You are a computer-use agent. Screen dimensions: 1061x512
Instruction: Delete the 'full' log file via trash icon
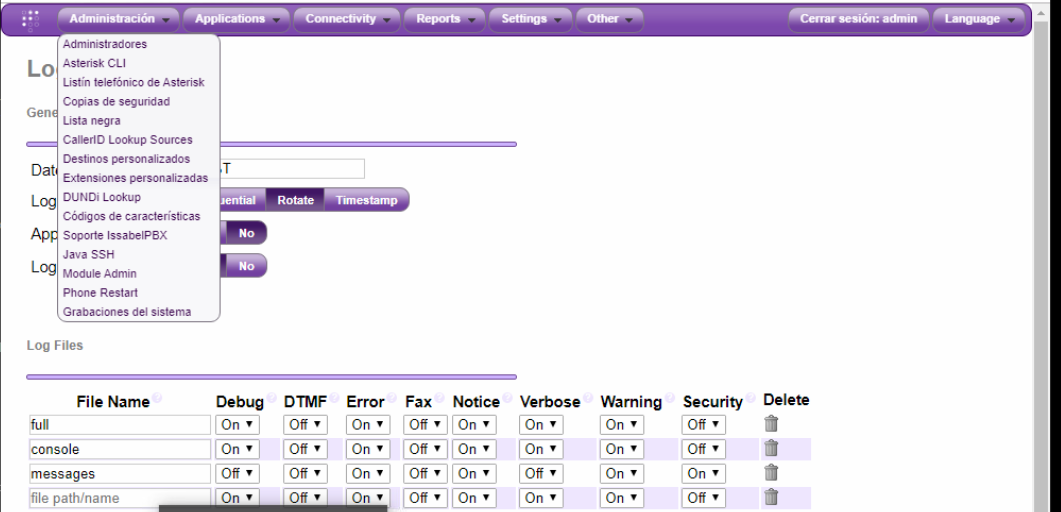[x=771, y=424]
